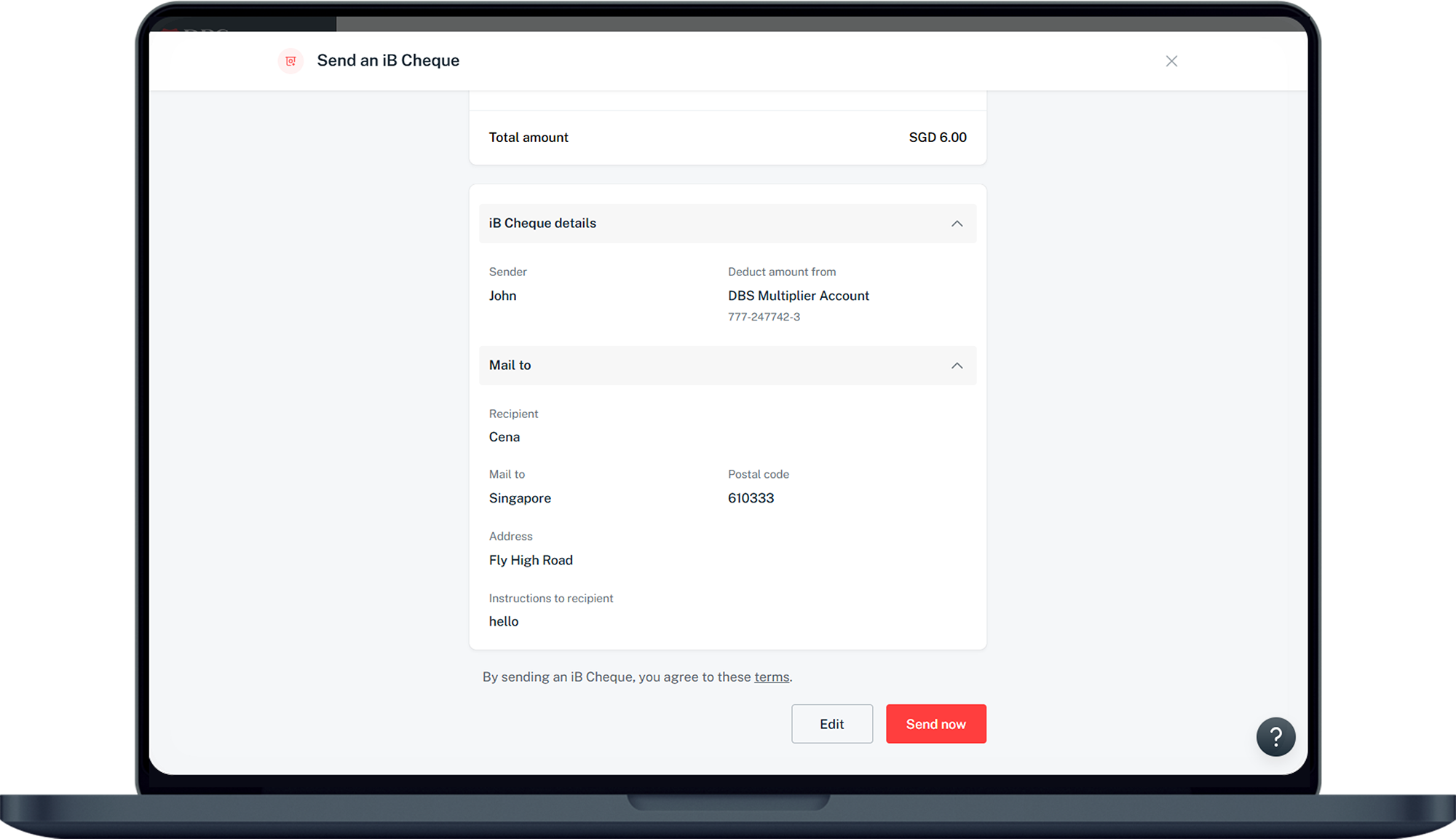Click the Mail to section header label
This screenshot has width=1456, height=839.
click(x=510, y=366)
